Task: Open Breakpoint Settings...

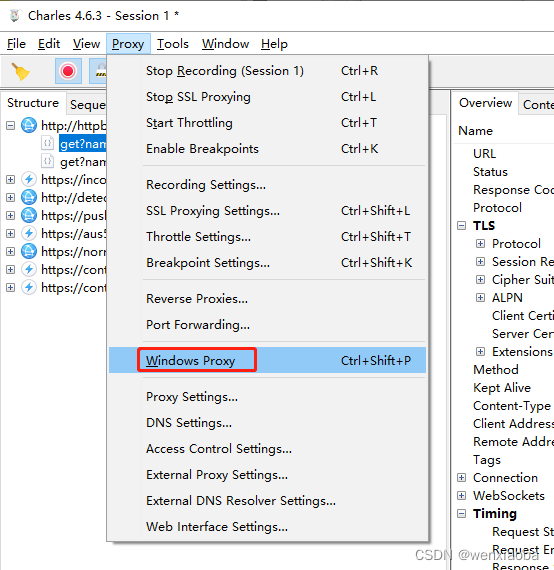Action: 267,263
